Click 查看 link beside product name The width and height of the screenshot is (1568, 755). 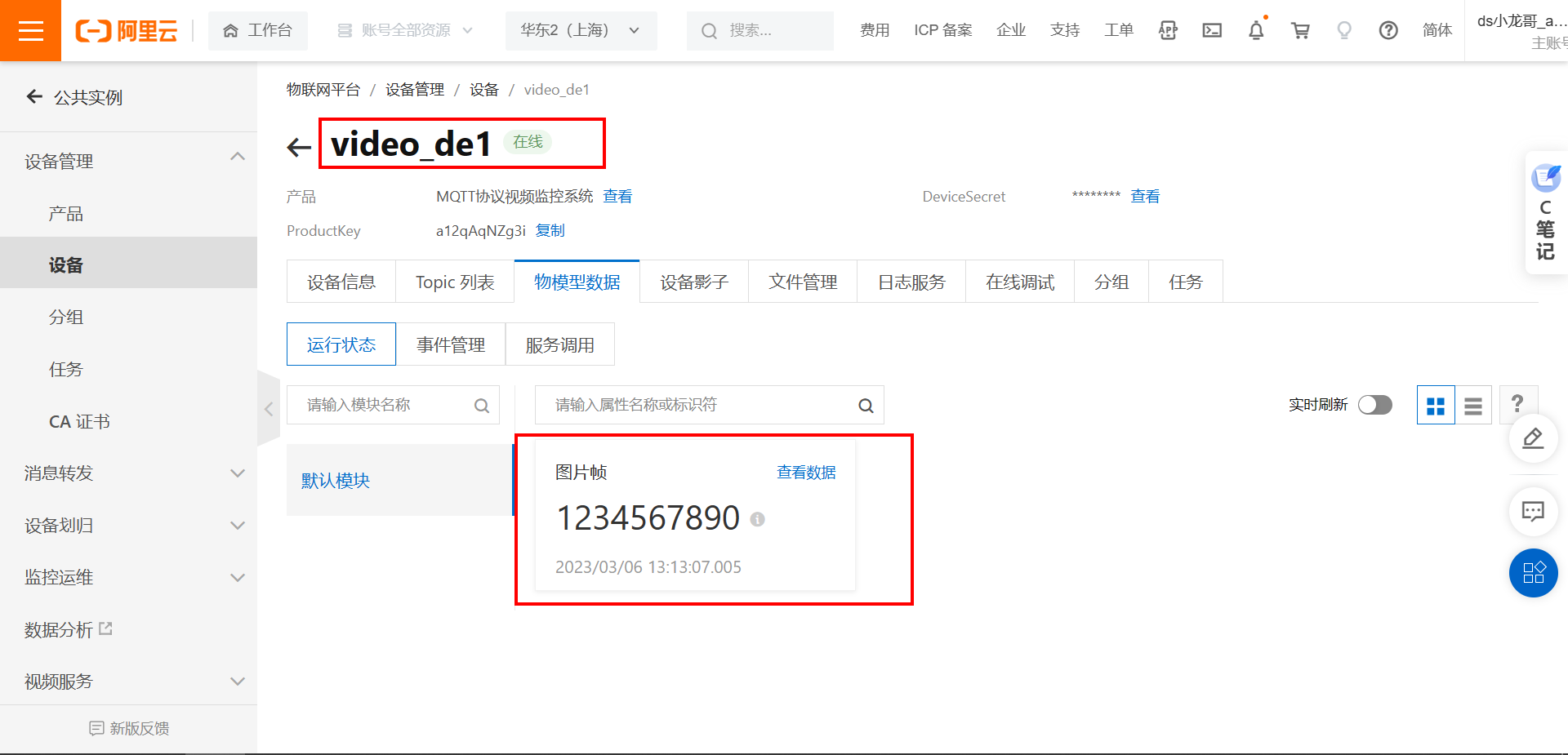click(617, 196)
